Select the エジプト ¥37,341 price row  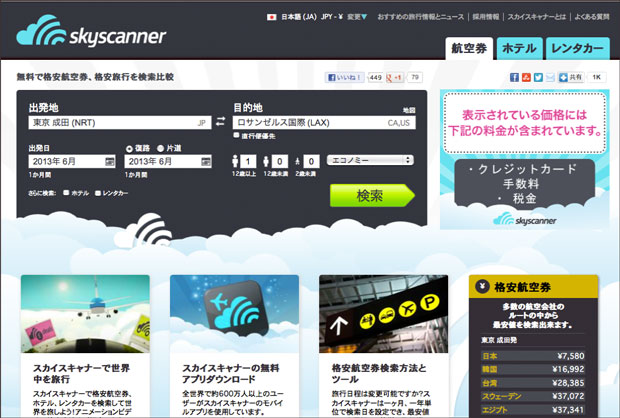(533, 410)
